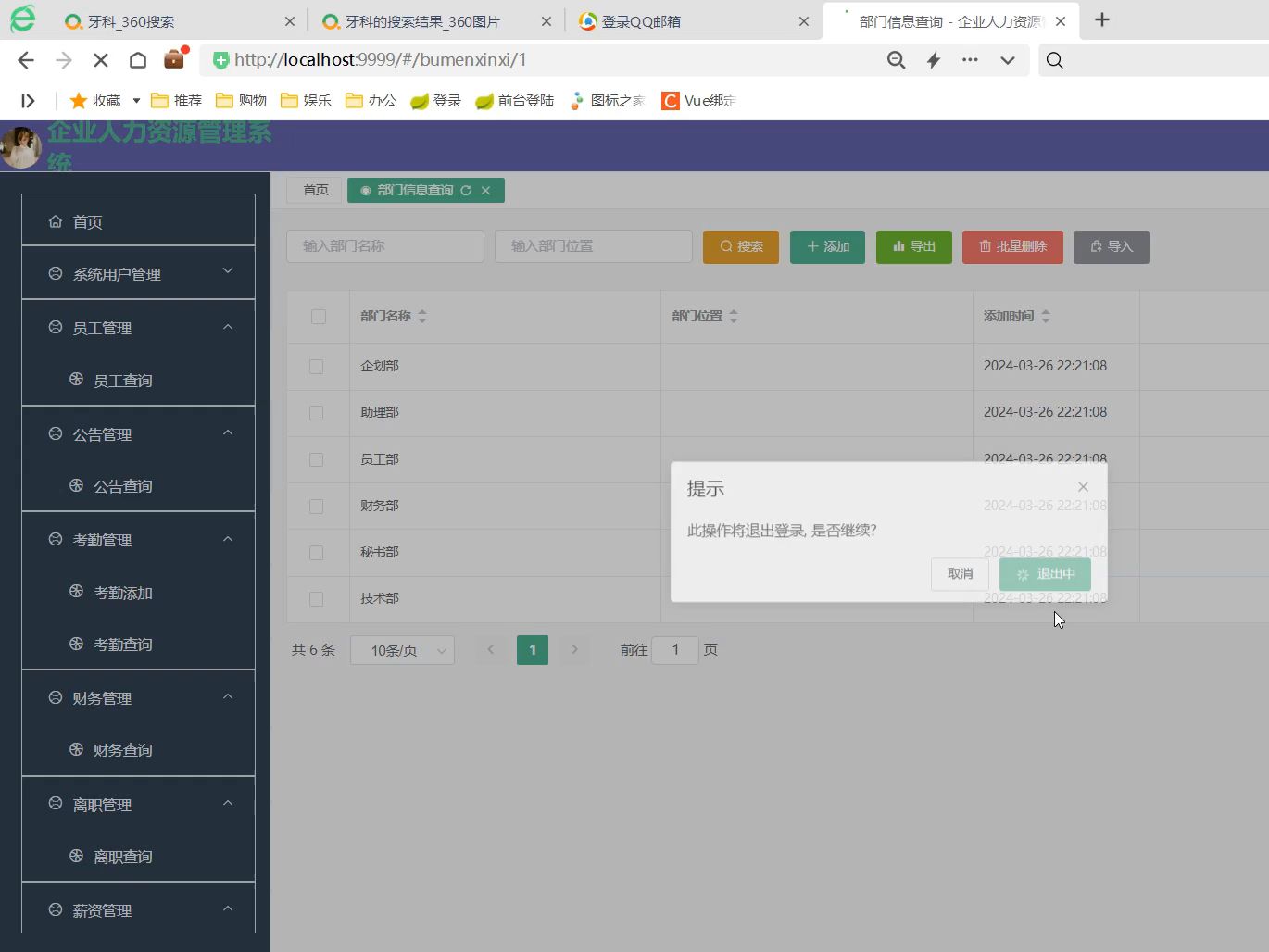Open the 收藏 star favorites
The width and height of the screenshot is (1269, 952).
[x=95, y=100]
